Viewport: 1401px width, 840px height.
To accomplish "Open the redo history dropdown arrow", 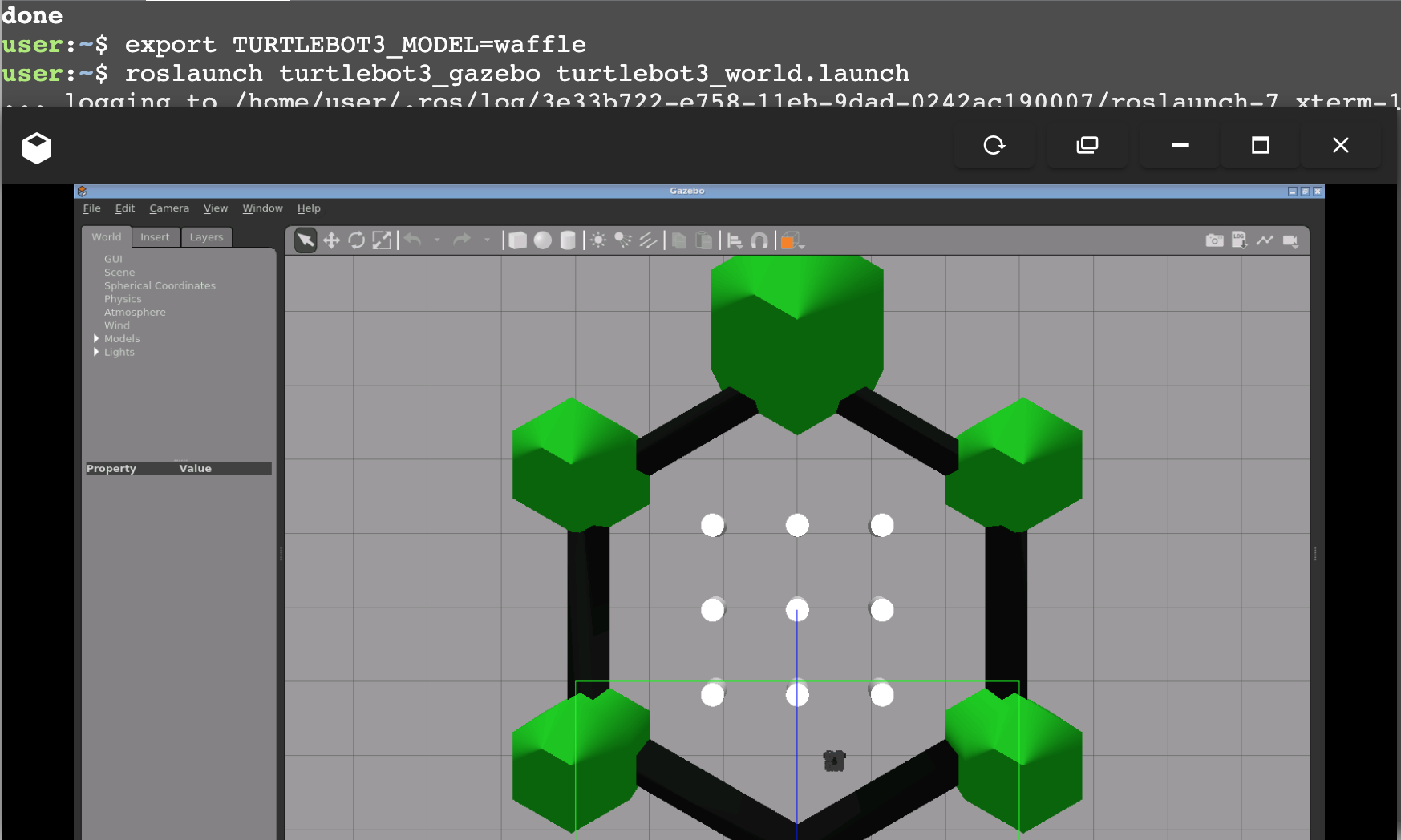I will pyautogui.click(x=487, y=240).
